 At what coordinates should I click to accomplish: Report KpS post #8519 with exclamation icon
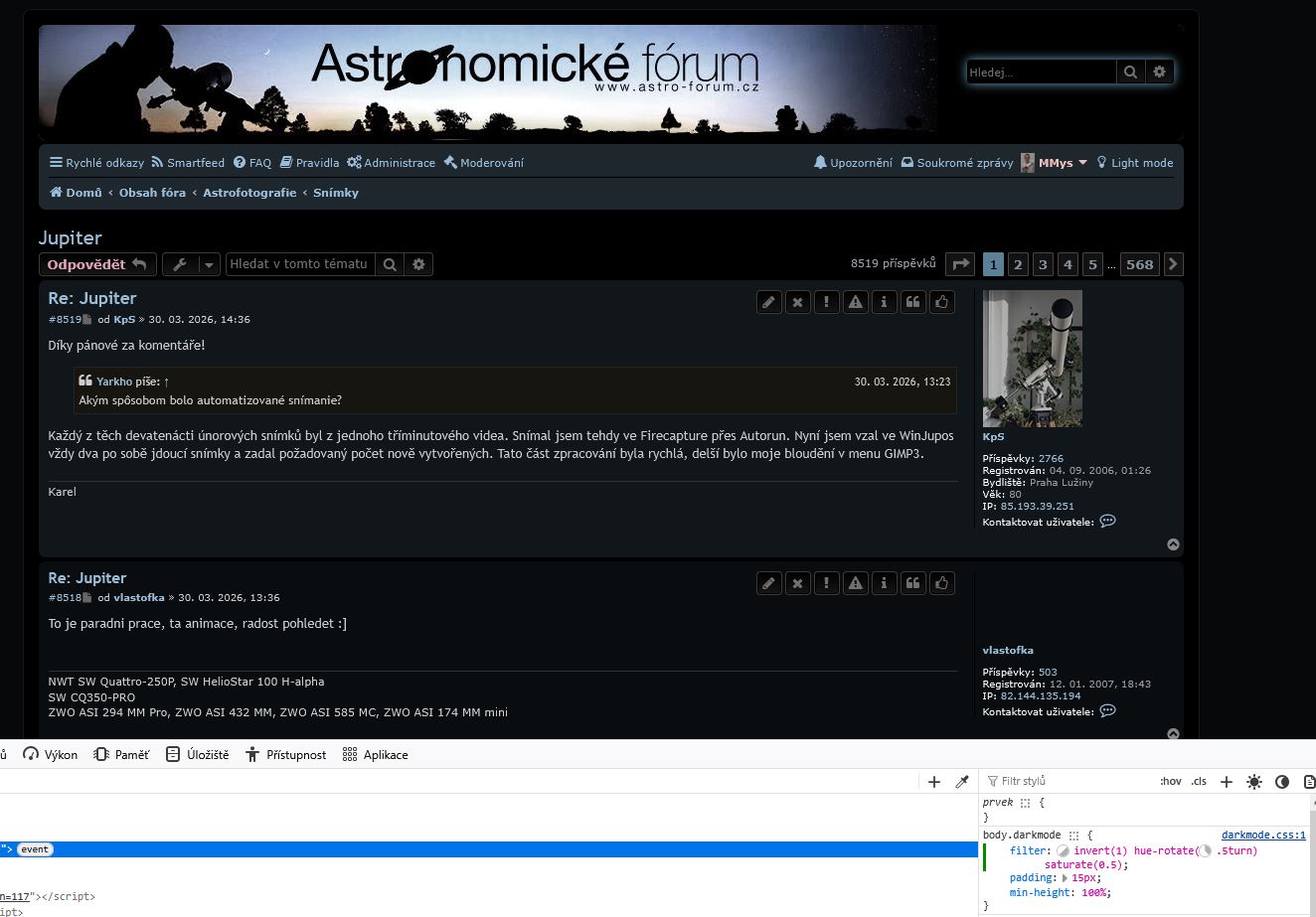827,302
